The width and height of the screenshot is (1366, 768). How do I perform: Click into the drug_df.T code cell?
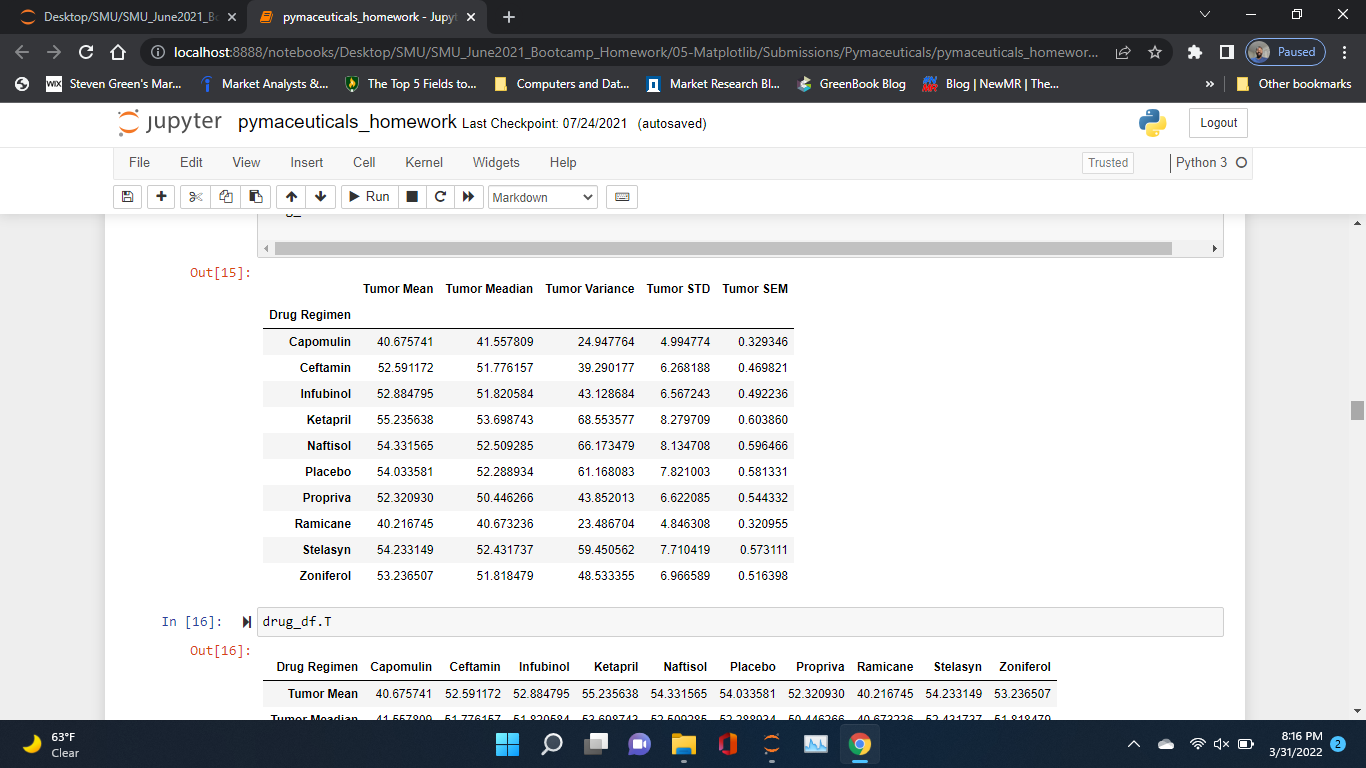tap(740, 622)
